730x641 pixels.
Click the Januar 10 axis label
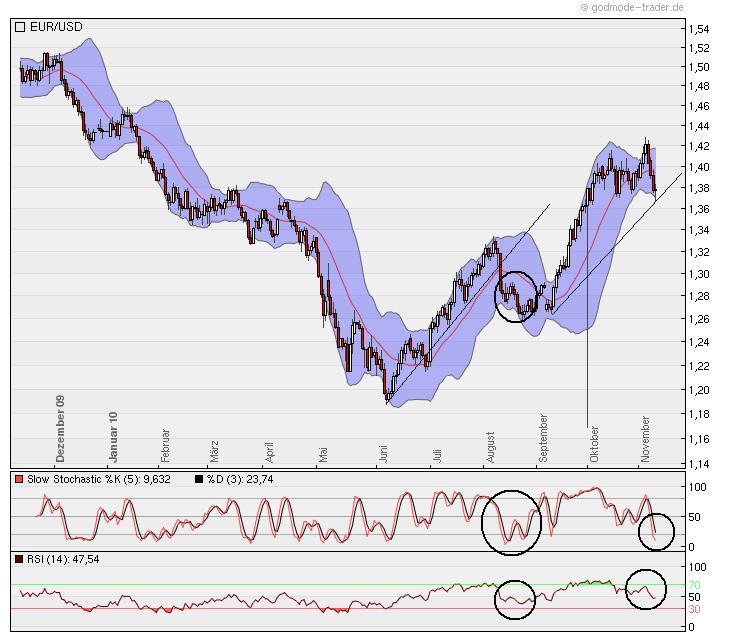pyautogui.click(x=113, y=437)
